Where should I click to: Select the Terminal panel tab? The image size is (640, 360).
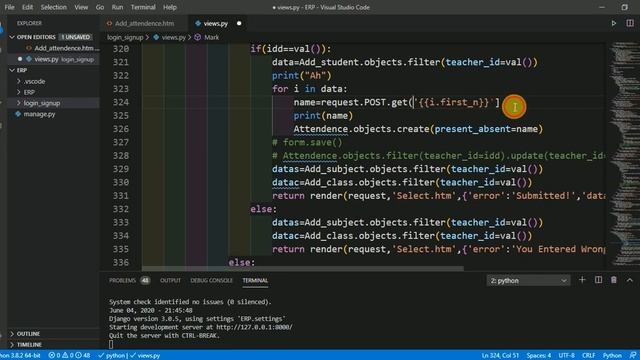[255, 280]
